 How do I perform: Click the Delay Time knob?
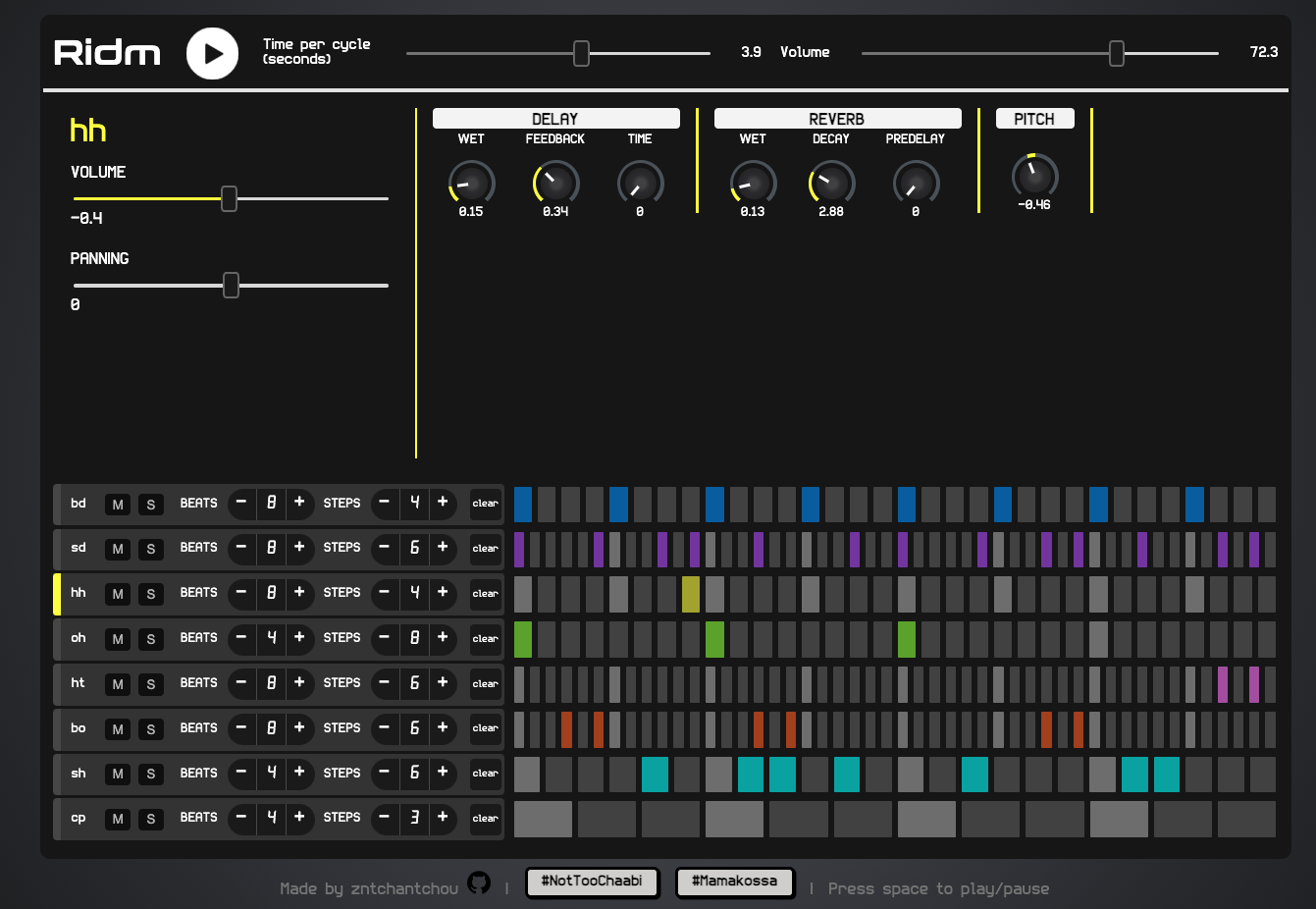pos(640,184)
